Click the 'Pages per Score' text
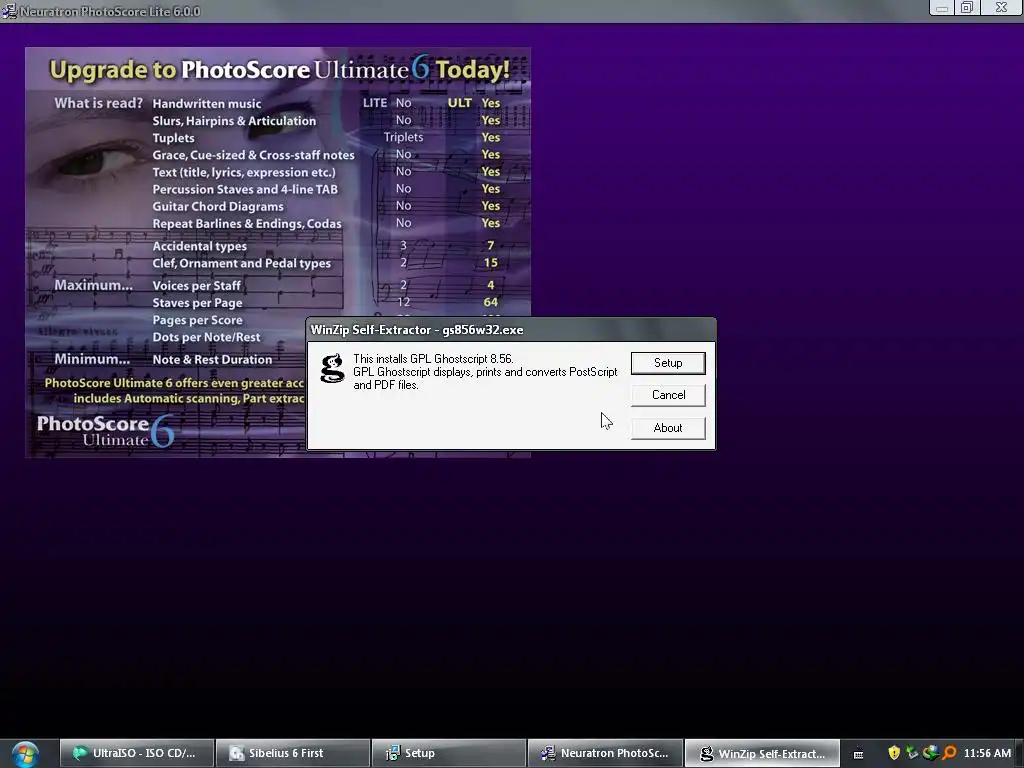The image size is (1024, 768). coord(197,320)
